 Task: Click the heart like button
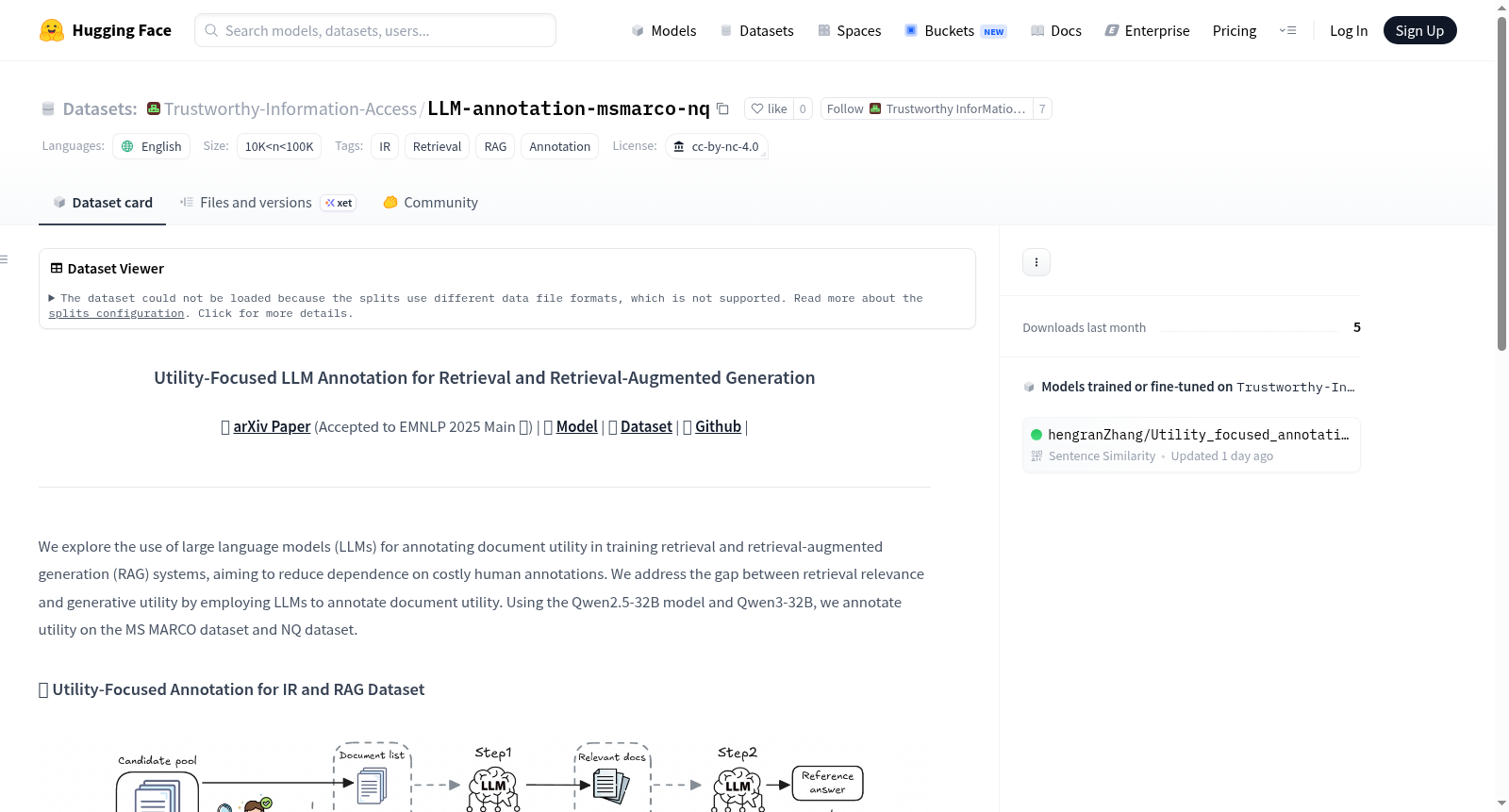coord(769,108)
